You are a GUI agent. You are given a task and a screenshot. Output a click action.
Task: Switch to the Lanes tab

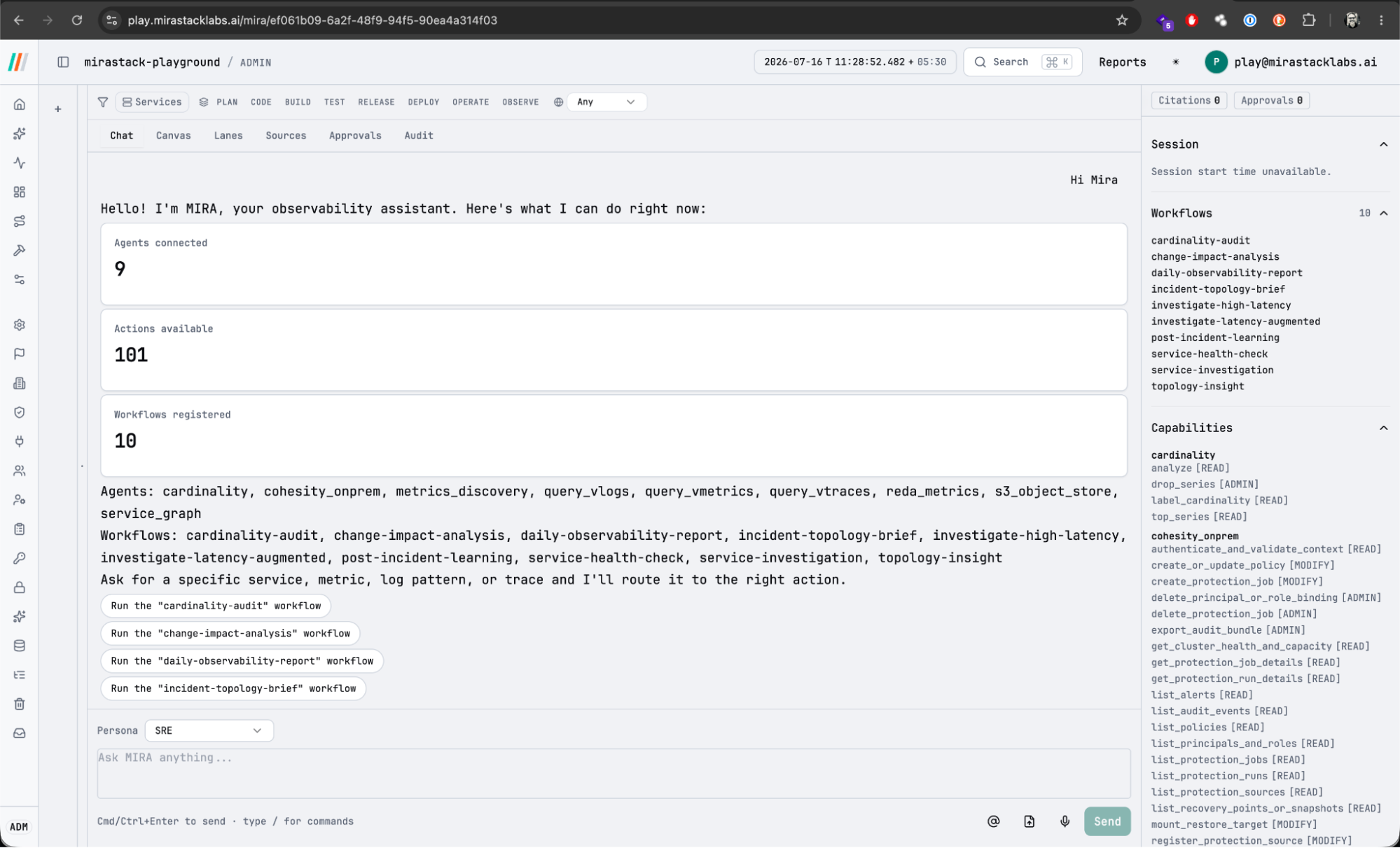tap(228, 136)
